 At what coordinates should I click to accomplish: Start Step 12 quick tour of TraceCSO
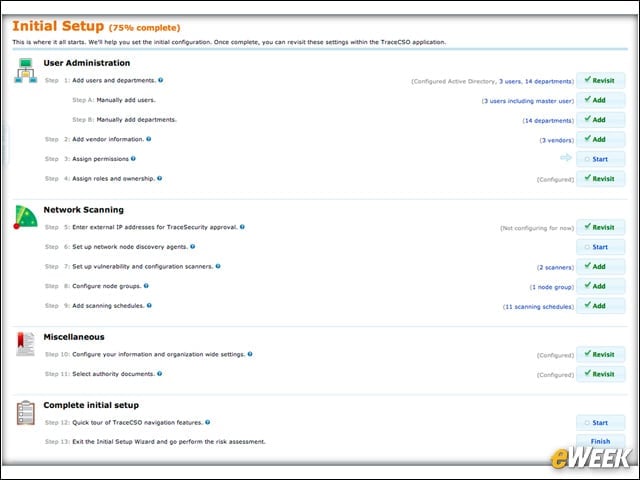(x=600, y=423)
